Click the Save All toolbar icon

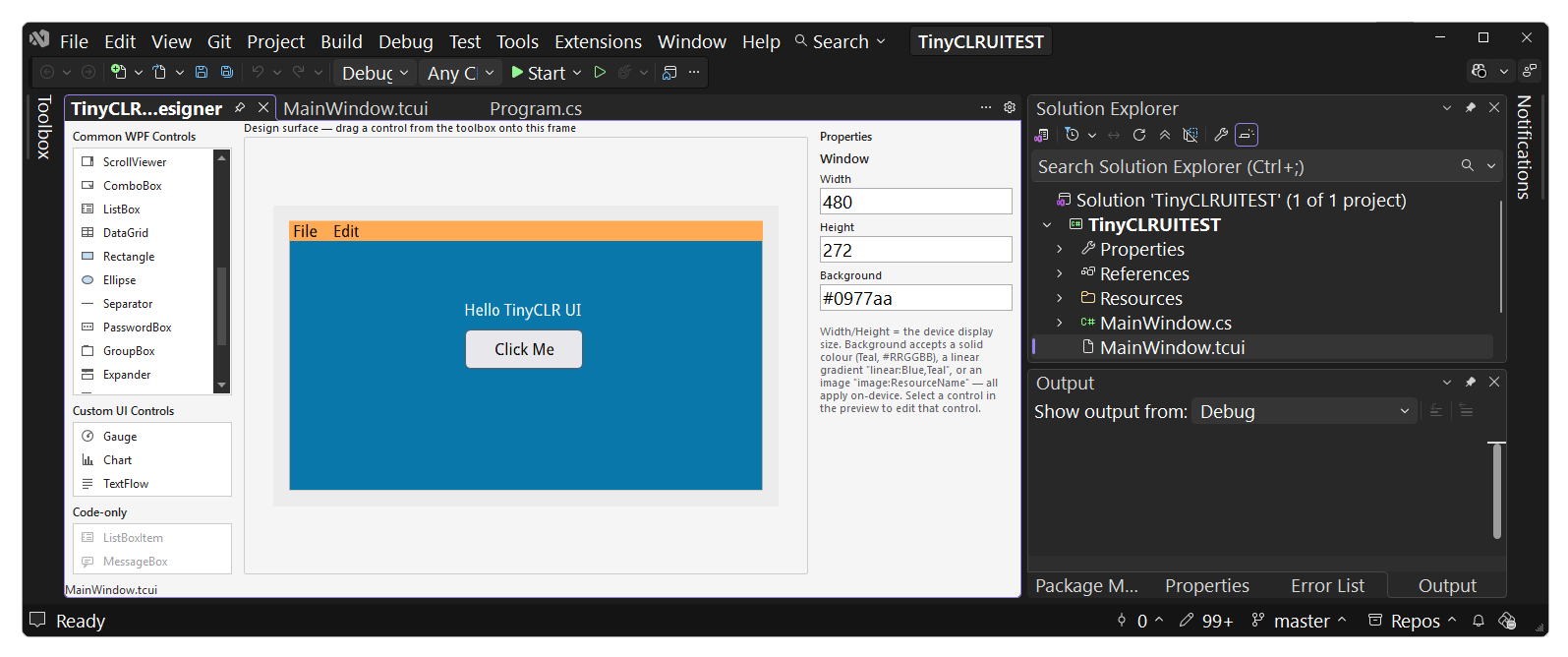(227, 72)
